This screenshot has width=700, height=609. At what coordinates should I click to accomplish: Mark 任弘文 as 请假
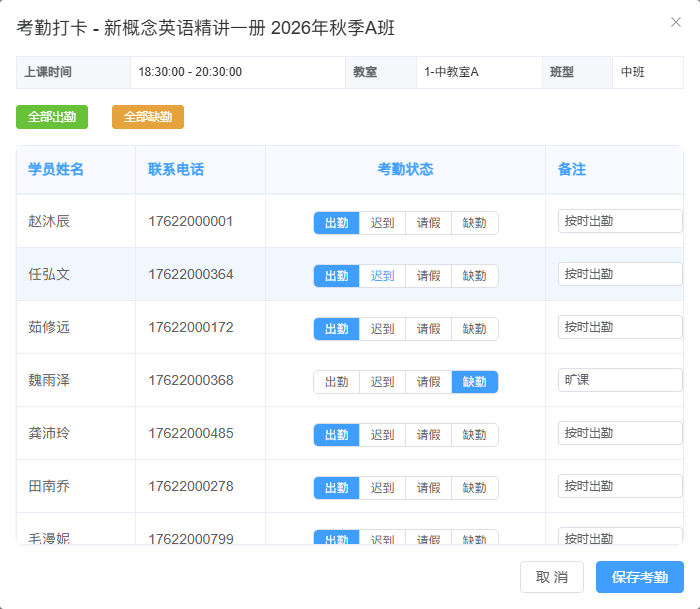(x=429, y=276)
